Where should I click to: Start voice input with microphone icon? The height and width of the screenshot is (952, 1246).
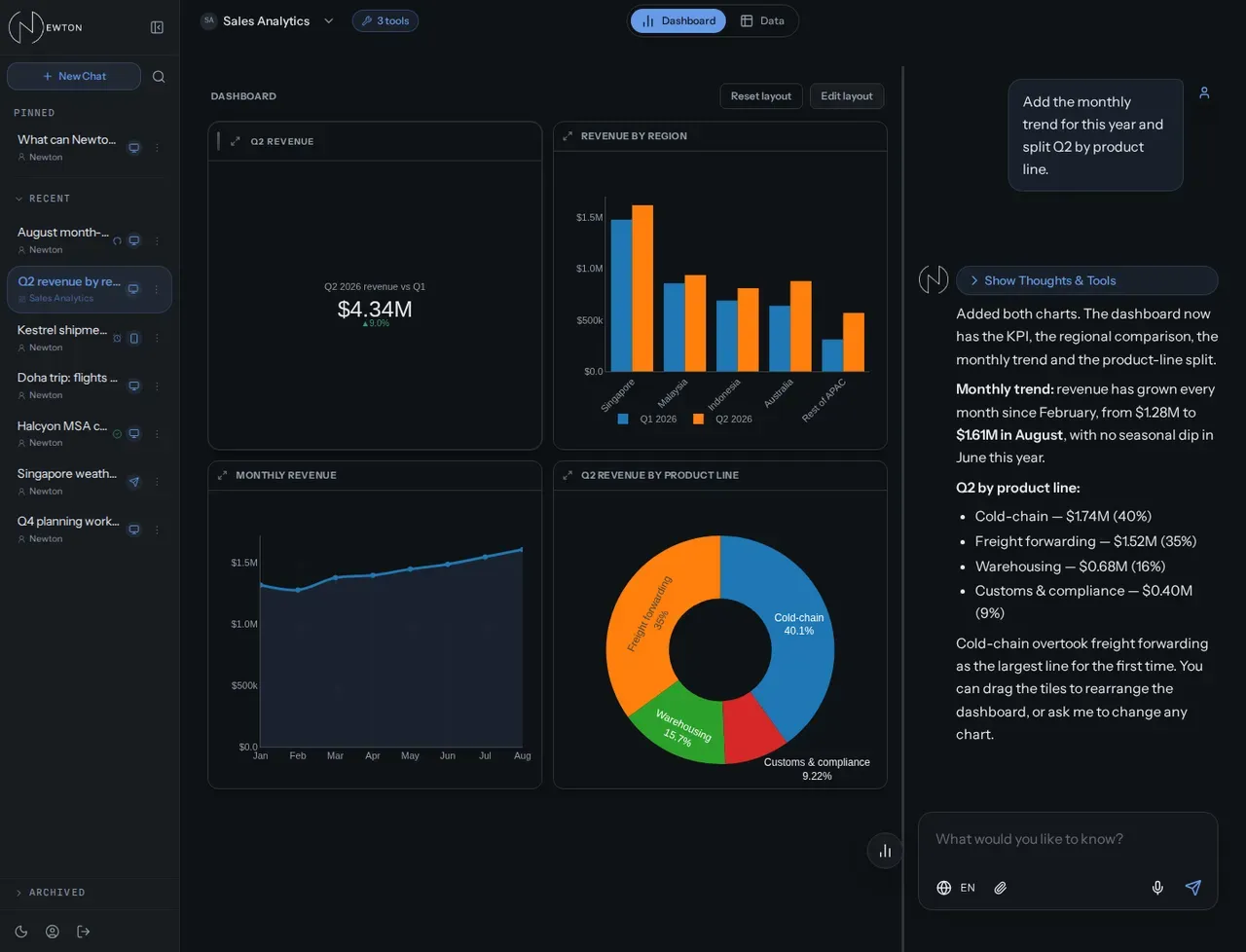pyautogui.click(x=1157, y=888)
